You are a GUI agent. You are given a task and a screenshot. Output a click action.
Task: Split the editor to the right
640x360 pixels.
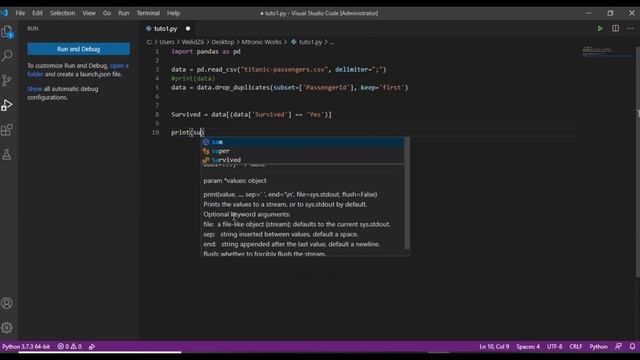click(x=615, y=29)
